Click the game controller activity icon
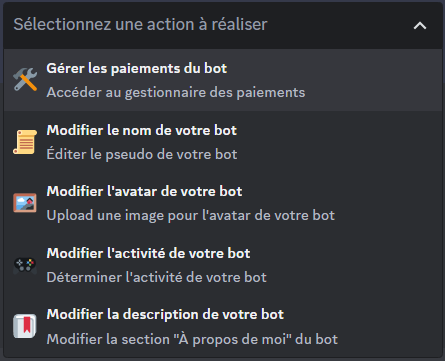Image resolution: width=445 pixels, height=361 pixels. coord(25,266)
